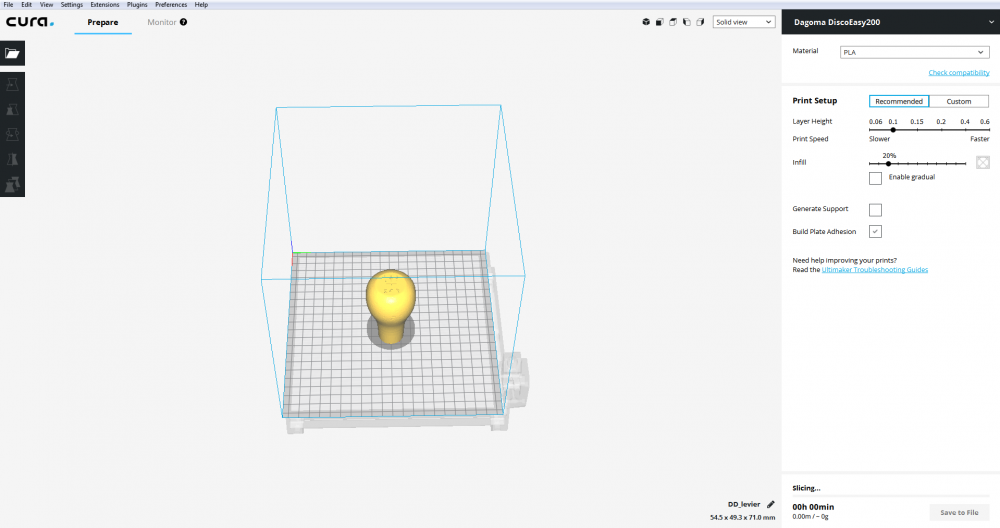Viewport: 1000px width, 528px height.
Task: Open file using folder icon
Action: pos(12,54)
